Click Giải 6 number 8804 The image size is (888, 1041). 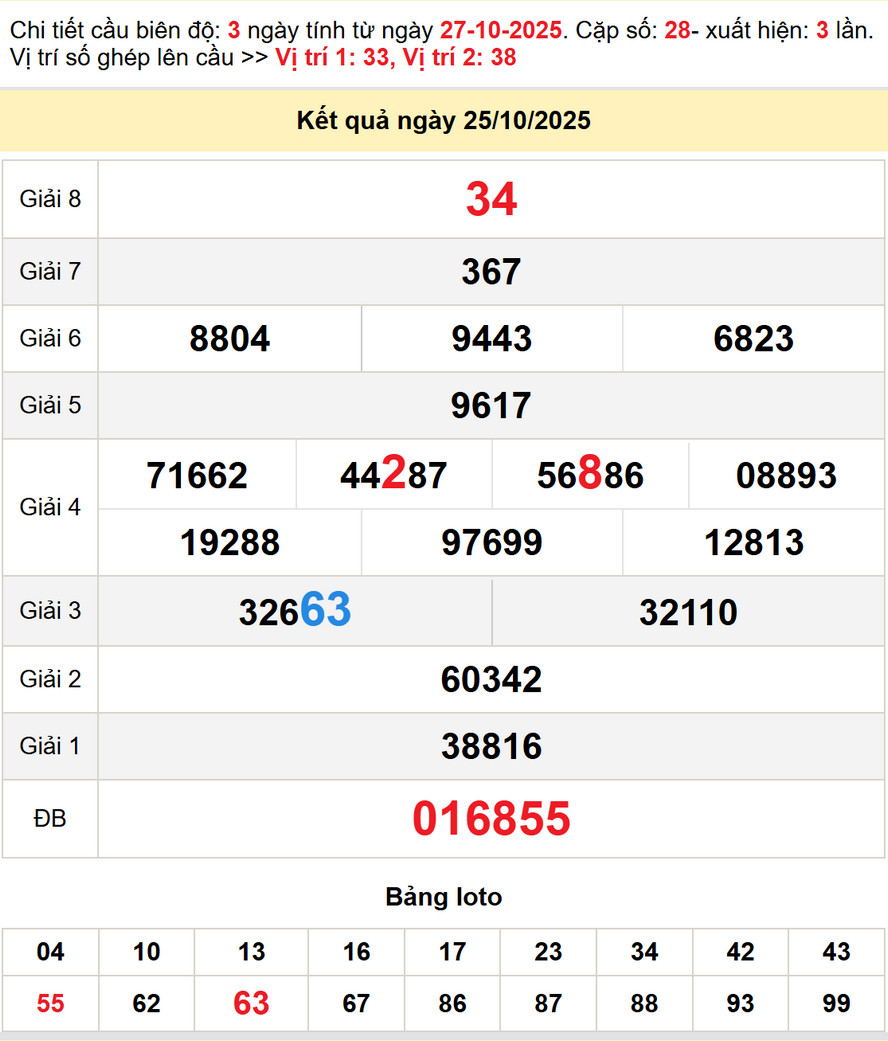[229, 339]
